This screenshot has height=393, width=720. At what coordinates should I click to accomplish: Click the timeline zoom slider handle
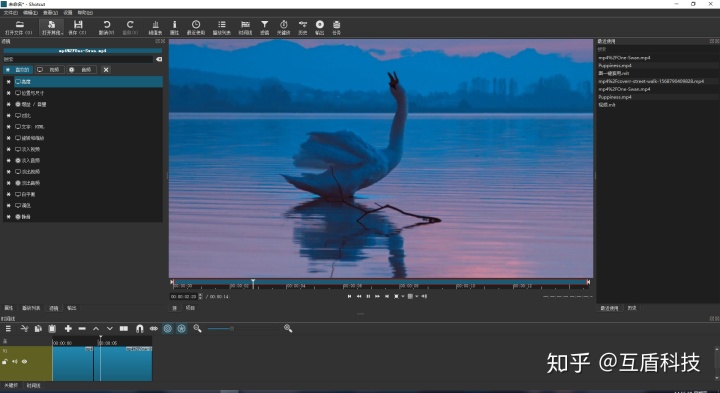[x=232, y=328]
